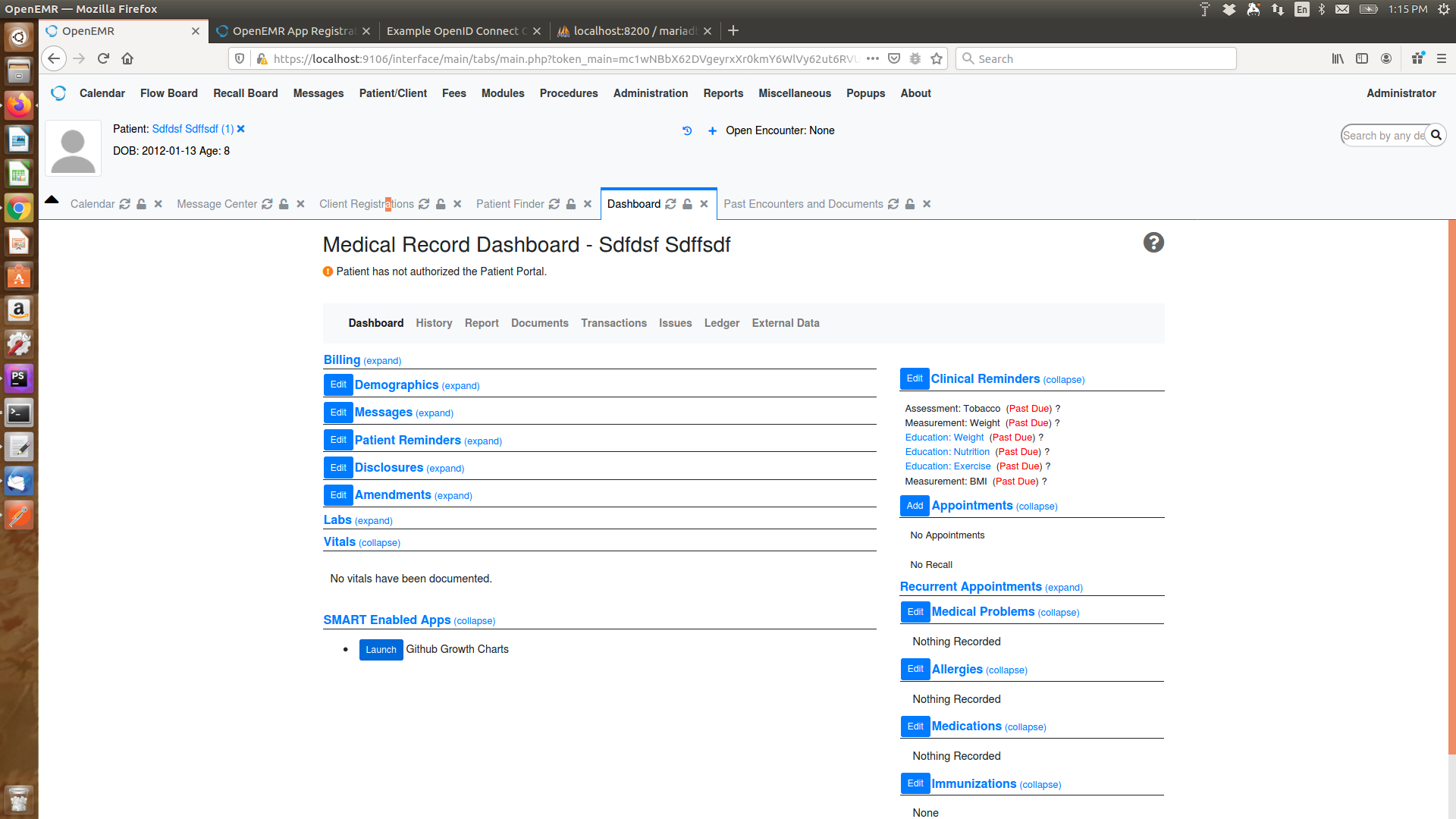
Task: Expand the Billing section
Action: point(383,360)
